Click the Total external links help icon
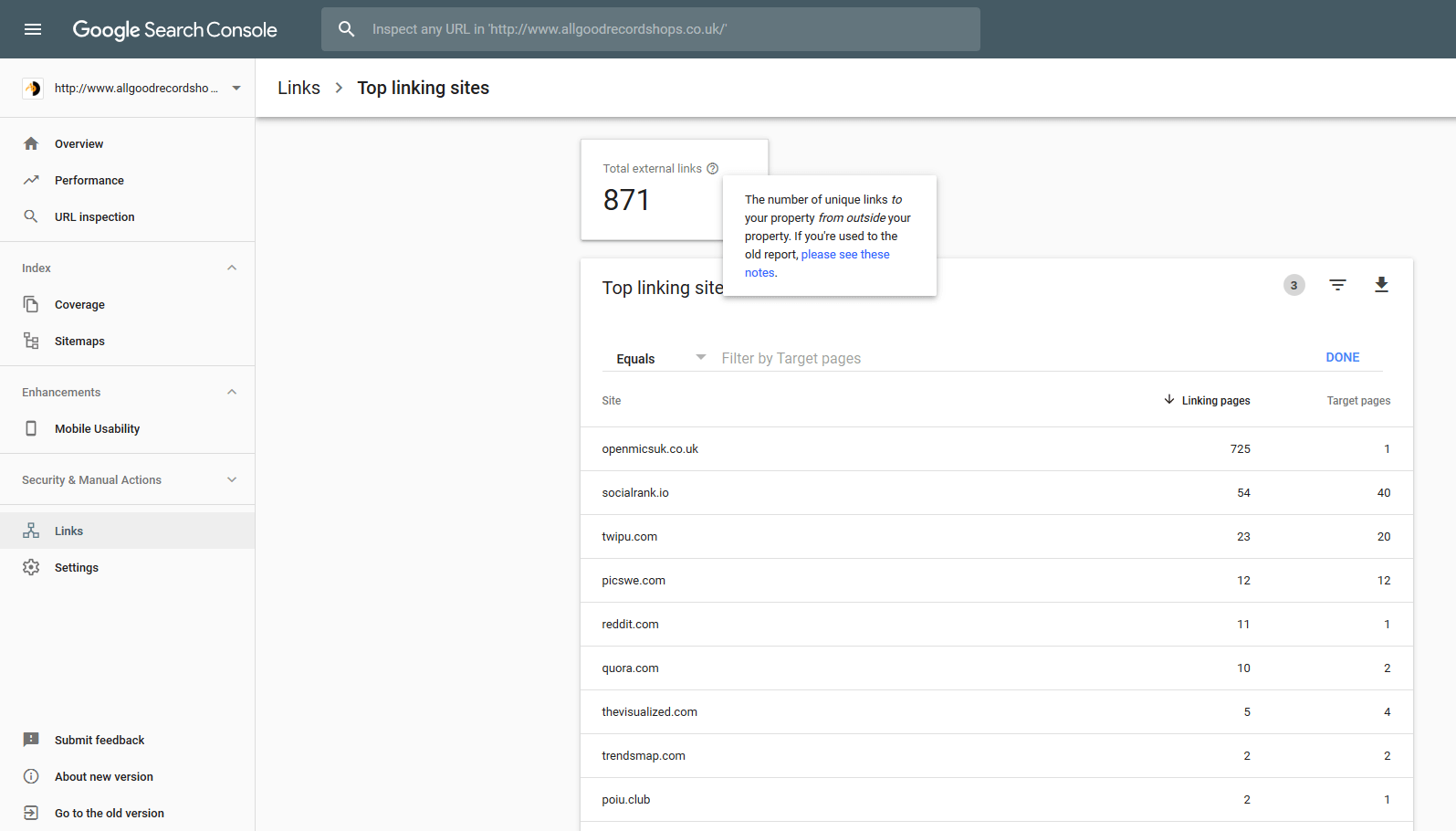This screenshot has height=831, width=1456. 713,168
